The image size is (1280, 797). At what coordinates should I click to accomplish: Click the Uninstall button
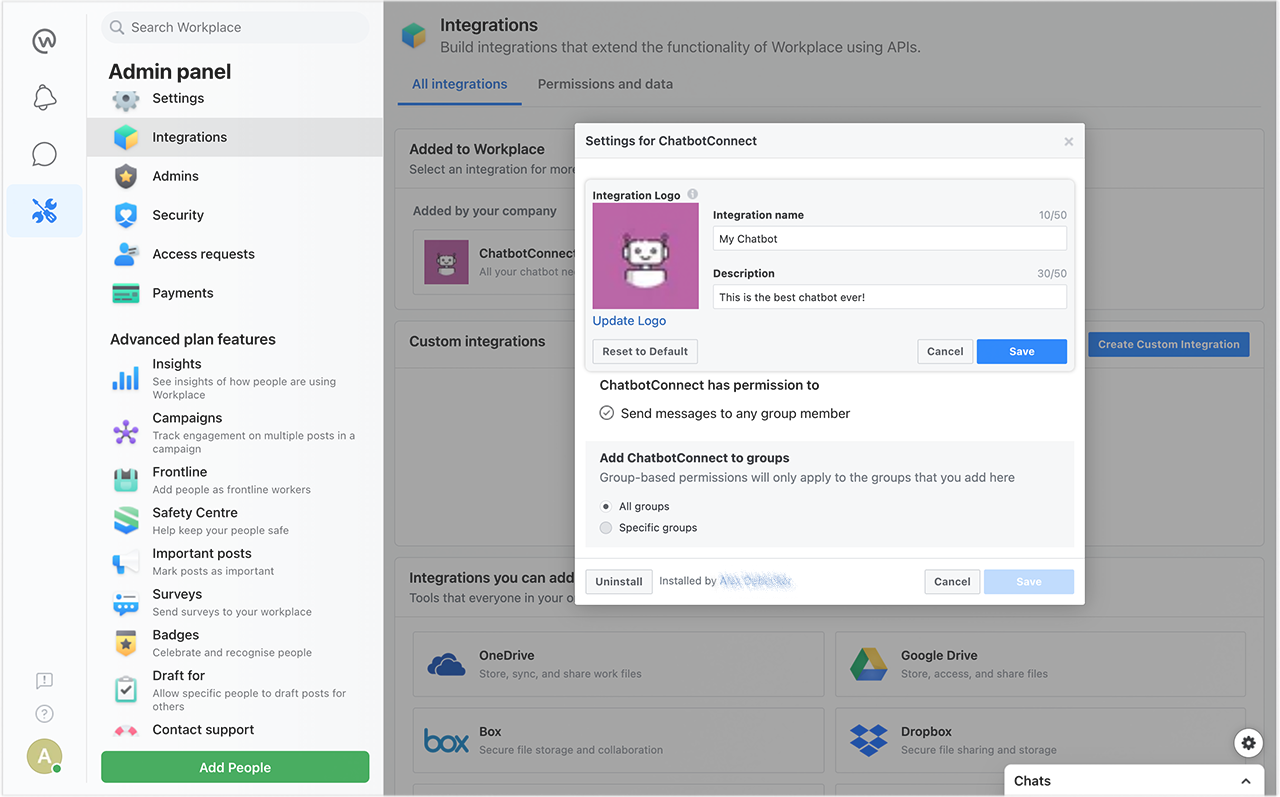[619, 582]
